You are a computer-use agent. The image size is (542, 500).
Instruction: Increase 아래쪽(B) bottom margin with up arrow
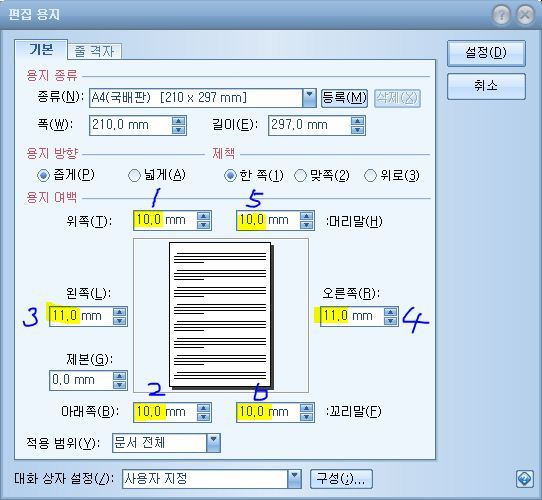coord(204,408)
